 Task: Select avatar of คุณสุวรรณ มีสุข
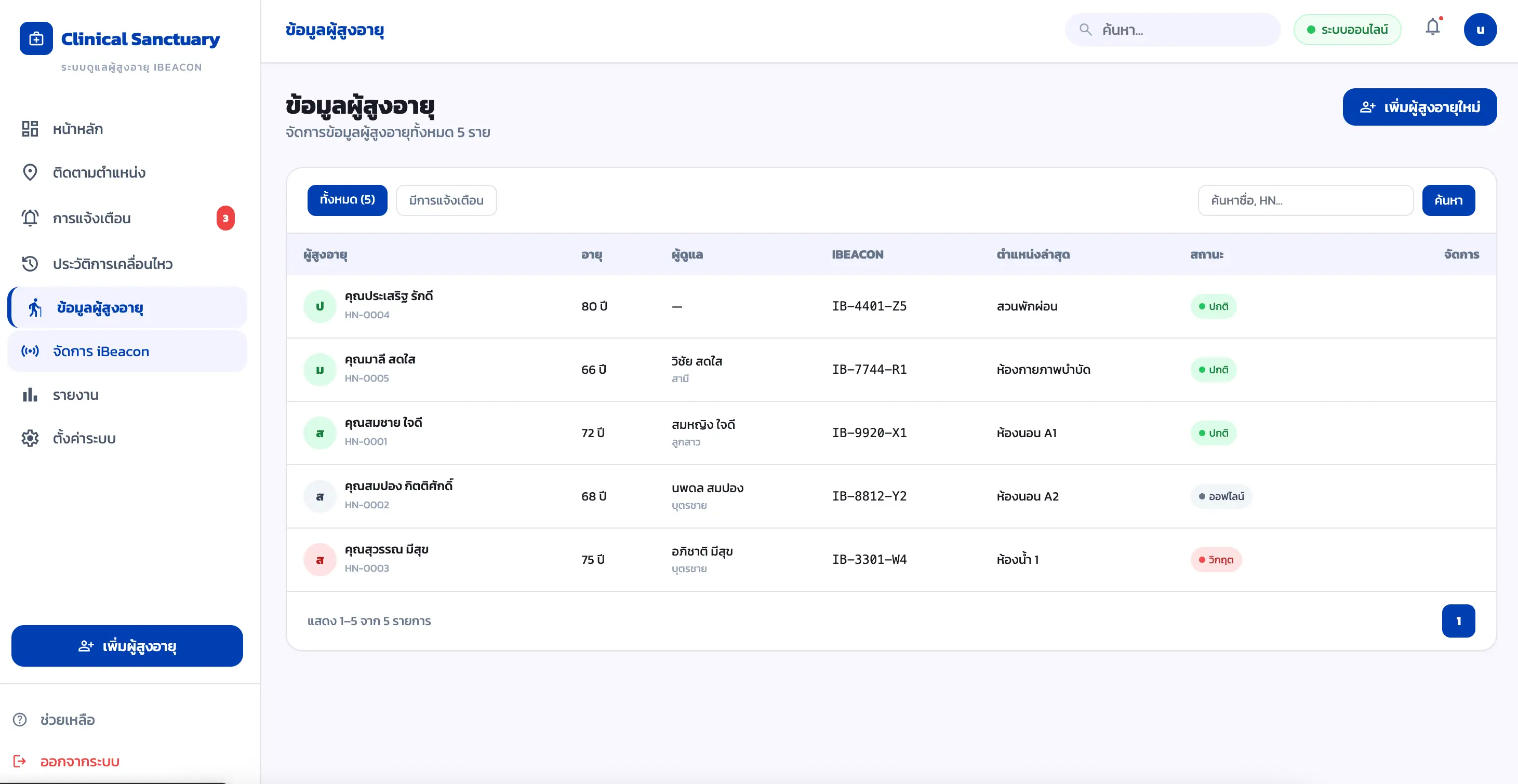319,560
